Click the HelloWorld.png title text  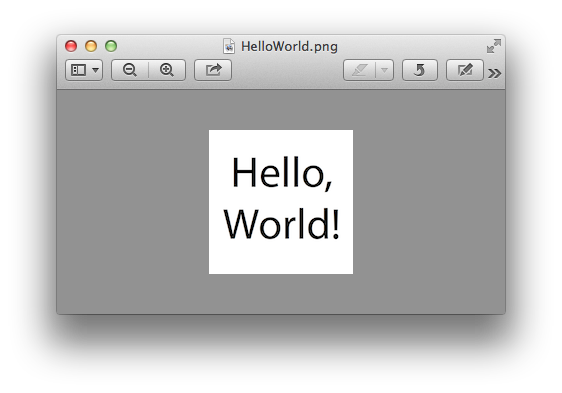pyautogui.click(x=289, y=47)
